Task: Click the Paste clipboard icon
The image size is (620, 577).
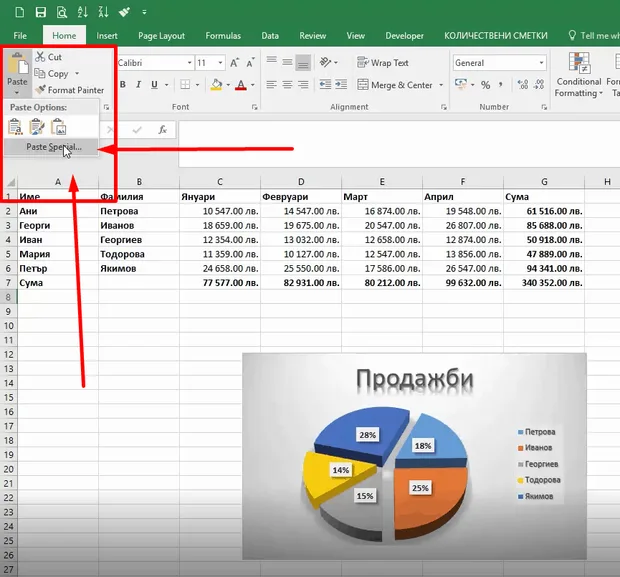Action: pyautogui.click(x=18, y=63)
